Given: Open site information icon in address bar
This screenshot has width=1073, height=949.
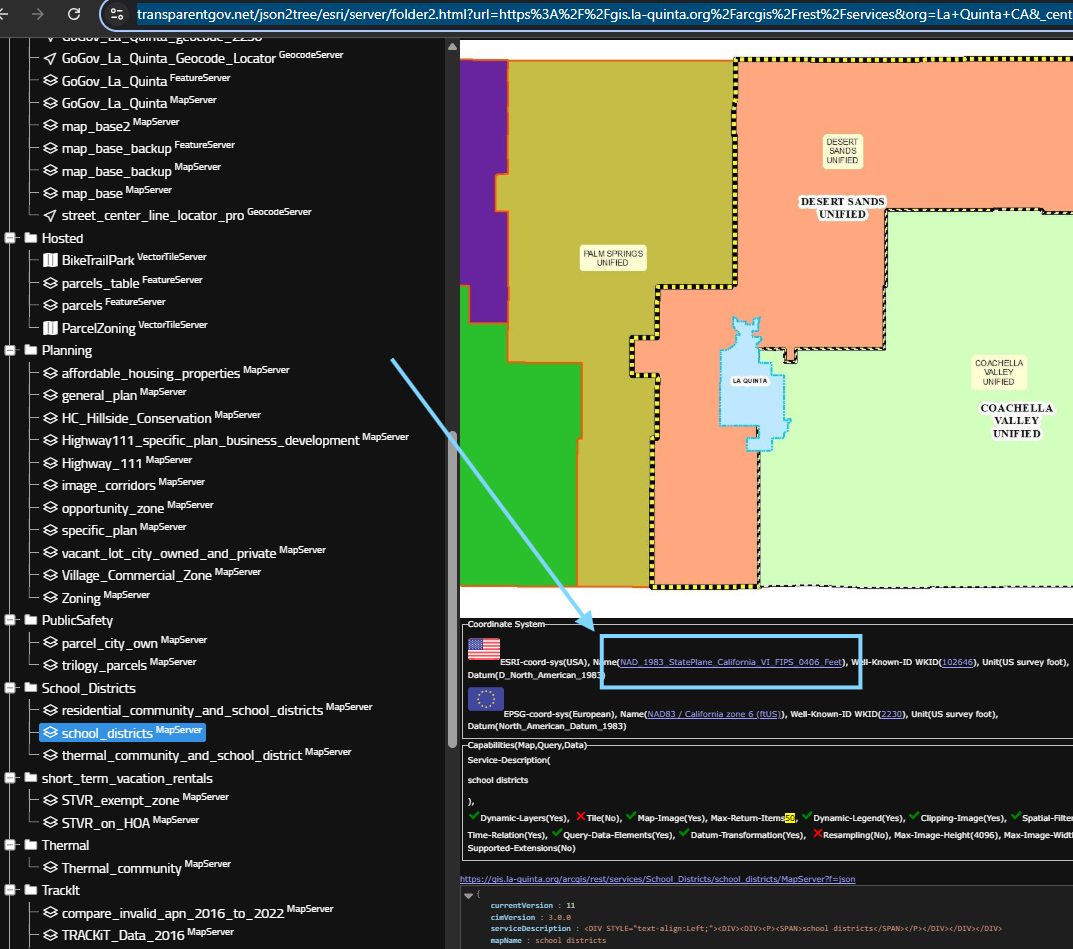Looking at the screenshot, I should tap(117, 14).
